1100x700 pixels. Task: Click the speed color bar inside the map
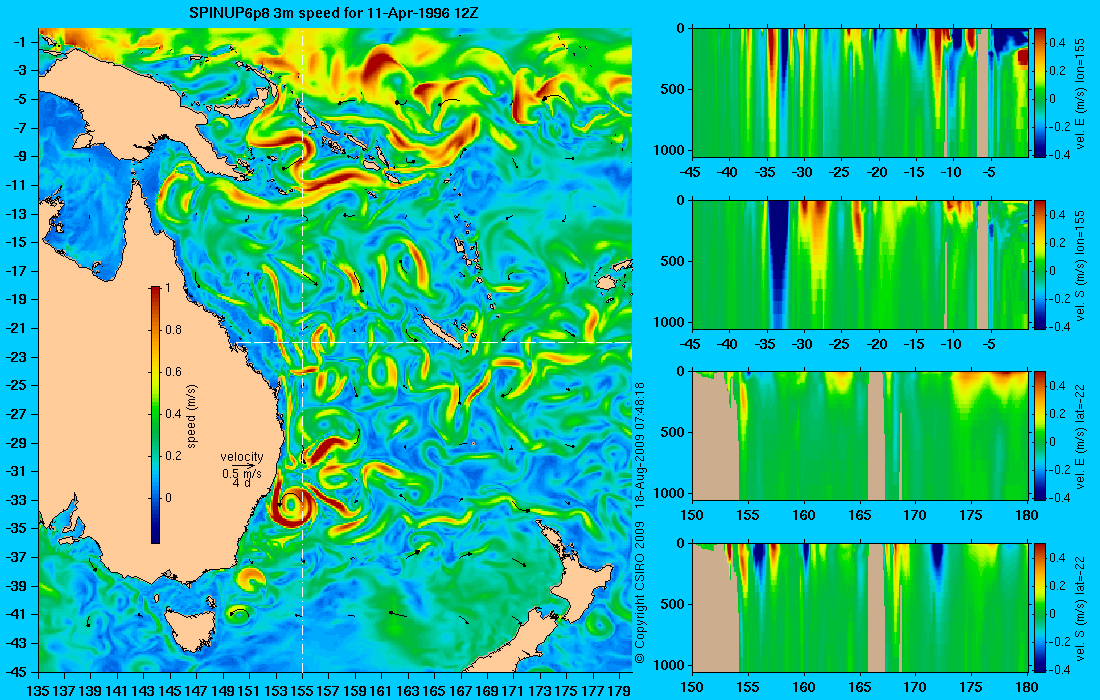[155, 415]
